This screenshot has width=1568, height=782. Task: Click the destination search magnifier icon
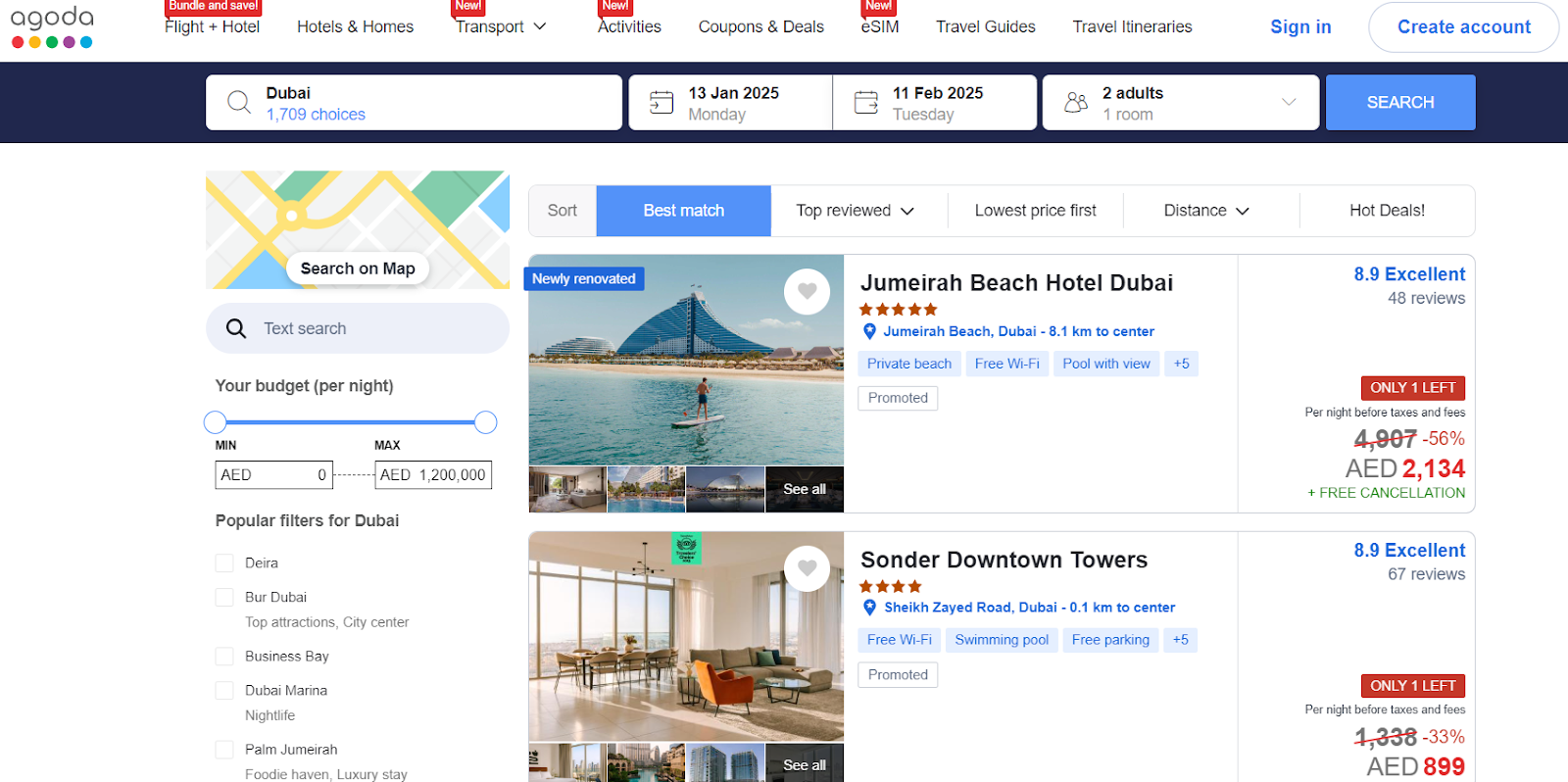(x=238, y=102)
